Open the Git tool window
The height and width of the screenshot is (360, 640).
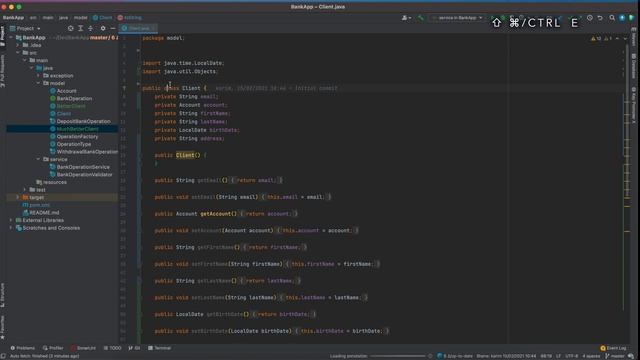(134, 348)
